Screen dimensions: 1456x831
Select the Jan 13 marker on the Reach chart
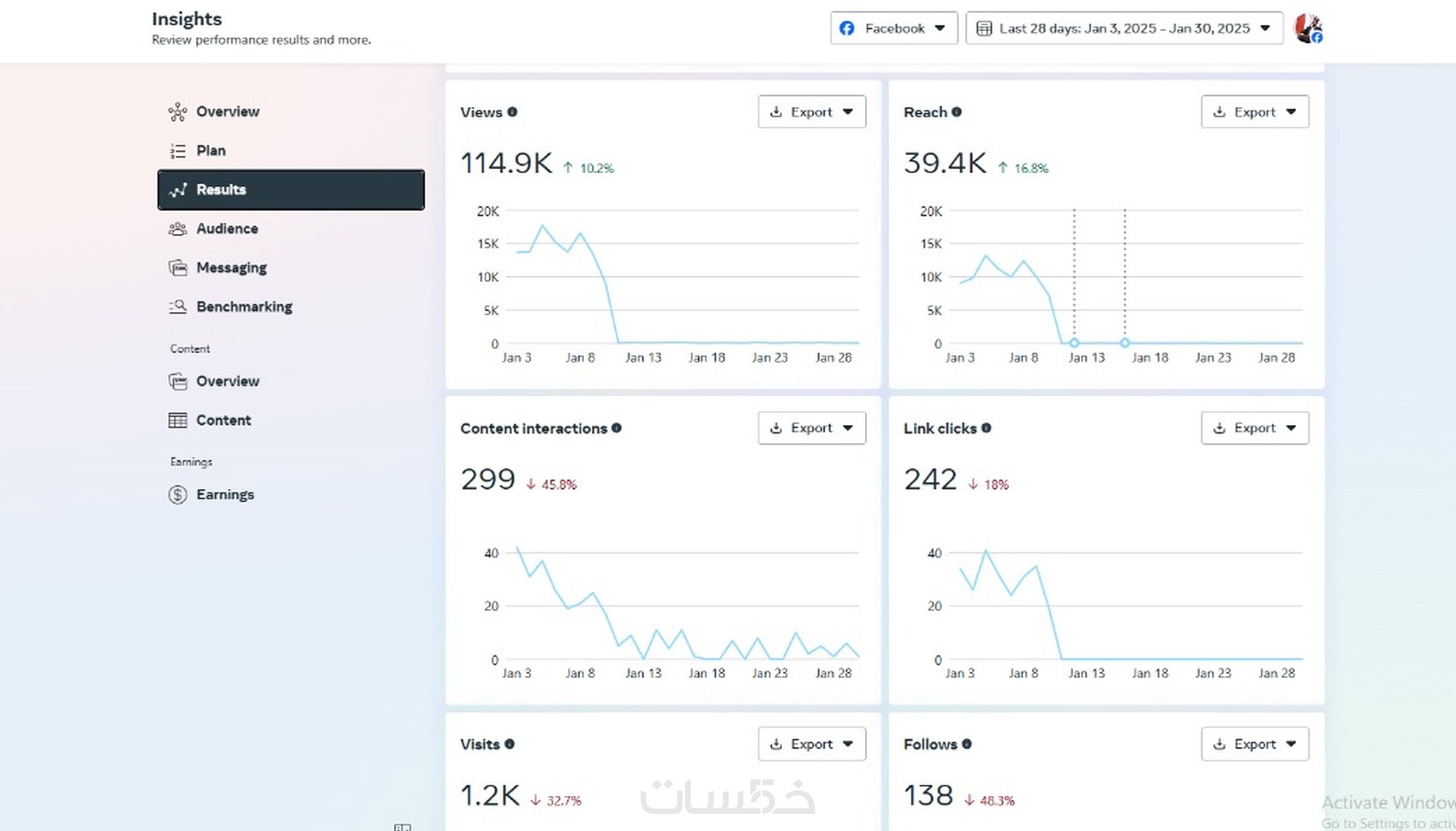point(1074,343)
